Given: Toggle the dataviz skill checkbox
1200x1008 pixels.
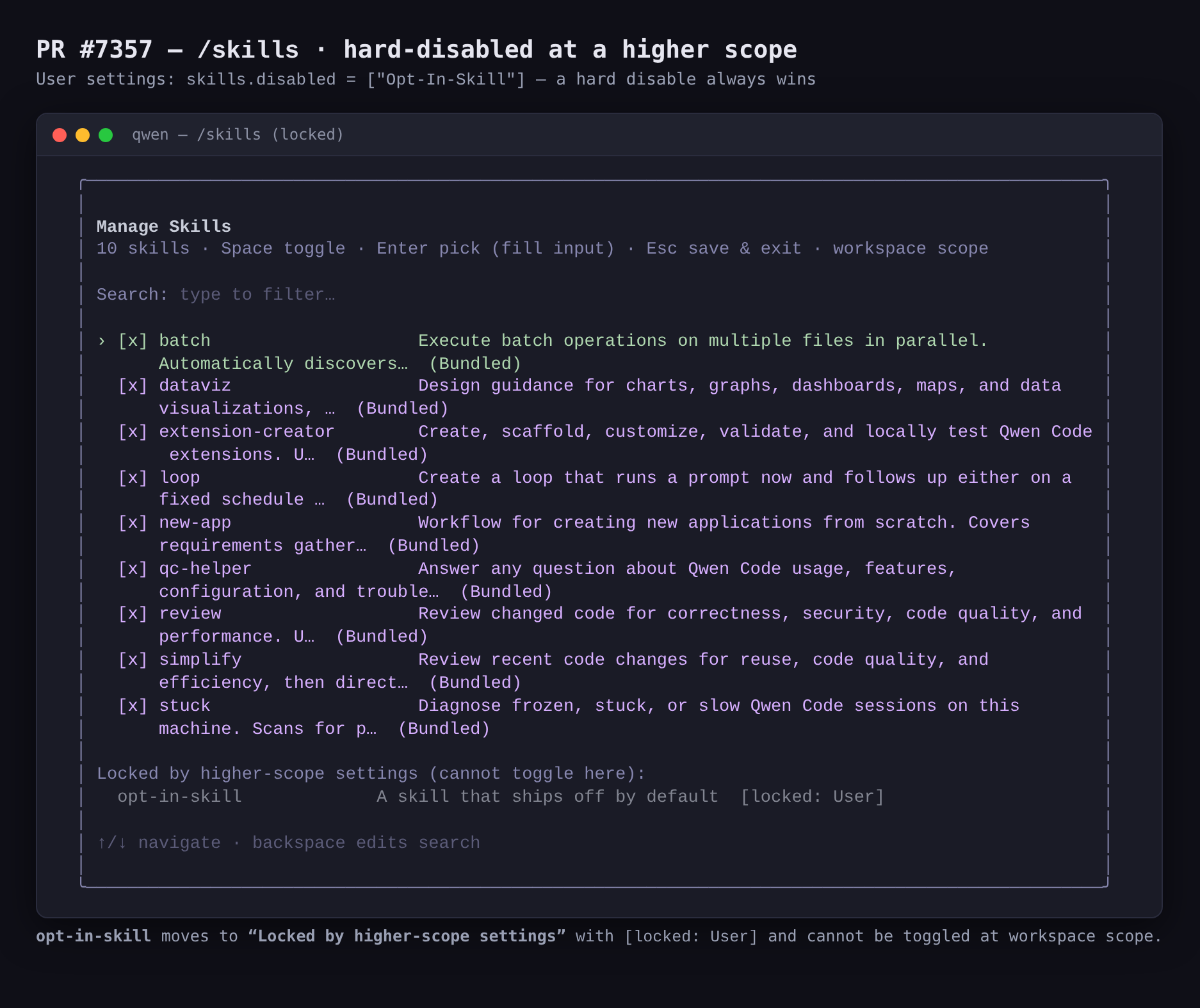Looking at the screenshot, I should point(133,386).
